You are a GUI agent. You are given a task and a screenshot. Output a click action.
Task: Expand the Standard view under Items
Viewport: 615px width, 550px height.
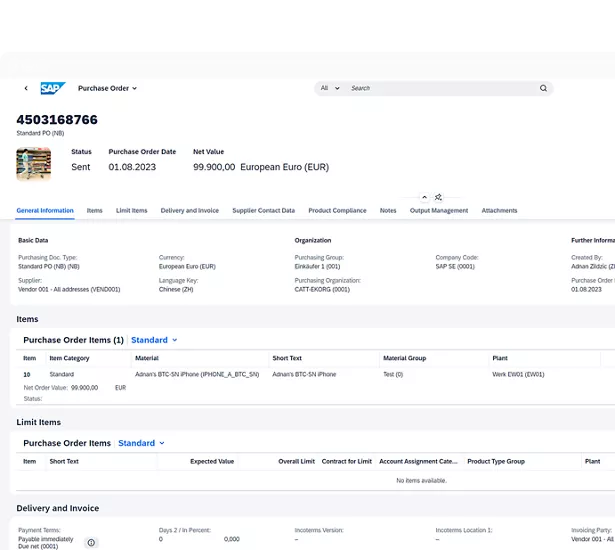point(154,340)
